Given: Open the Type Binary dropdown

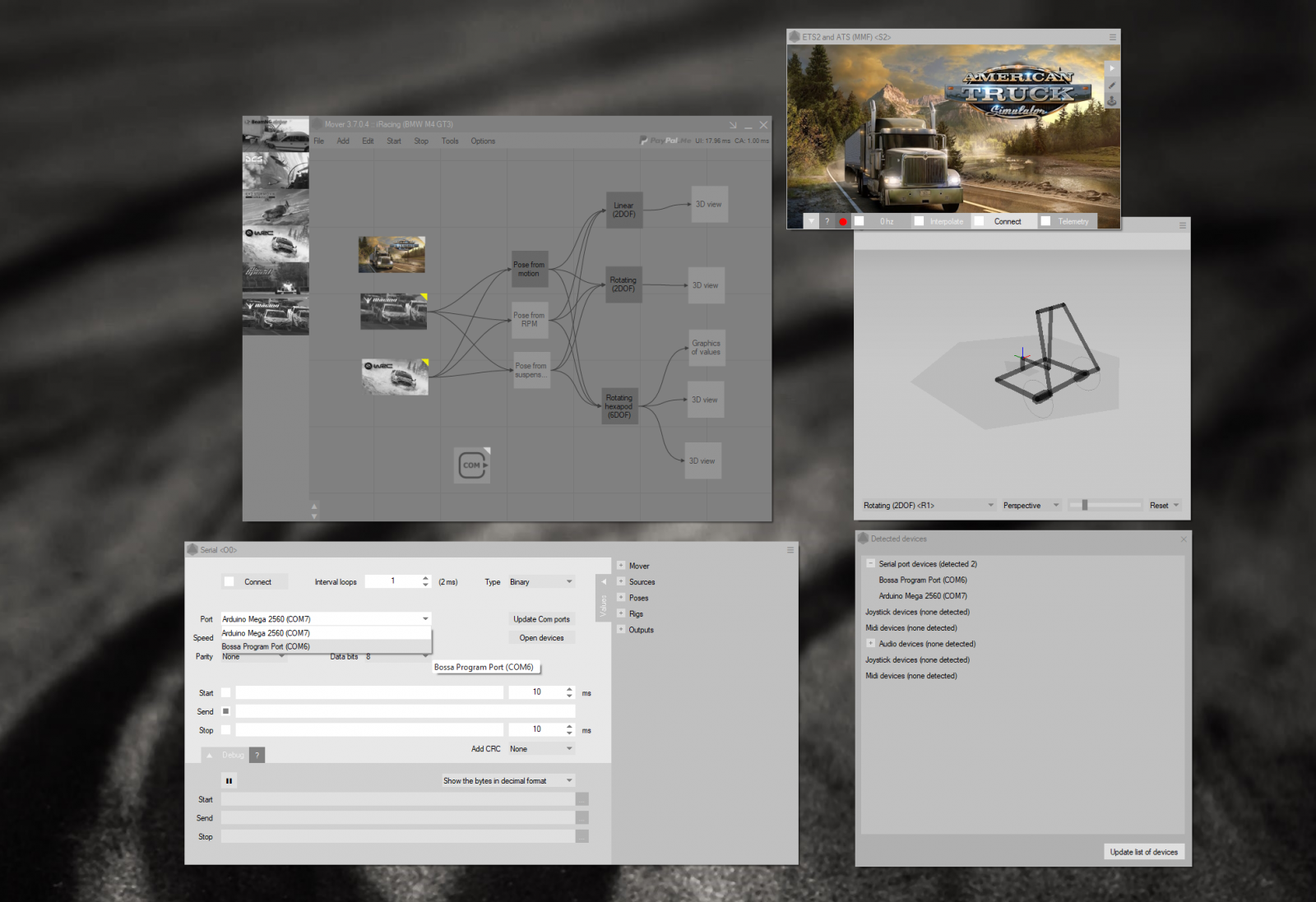Looking at the screenshot, I should (541, 582).
